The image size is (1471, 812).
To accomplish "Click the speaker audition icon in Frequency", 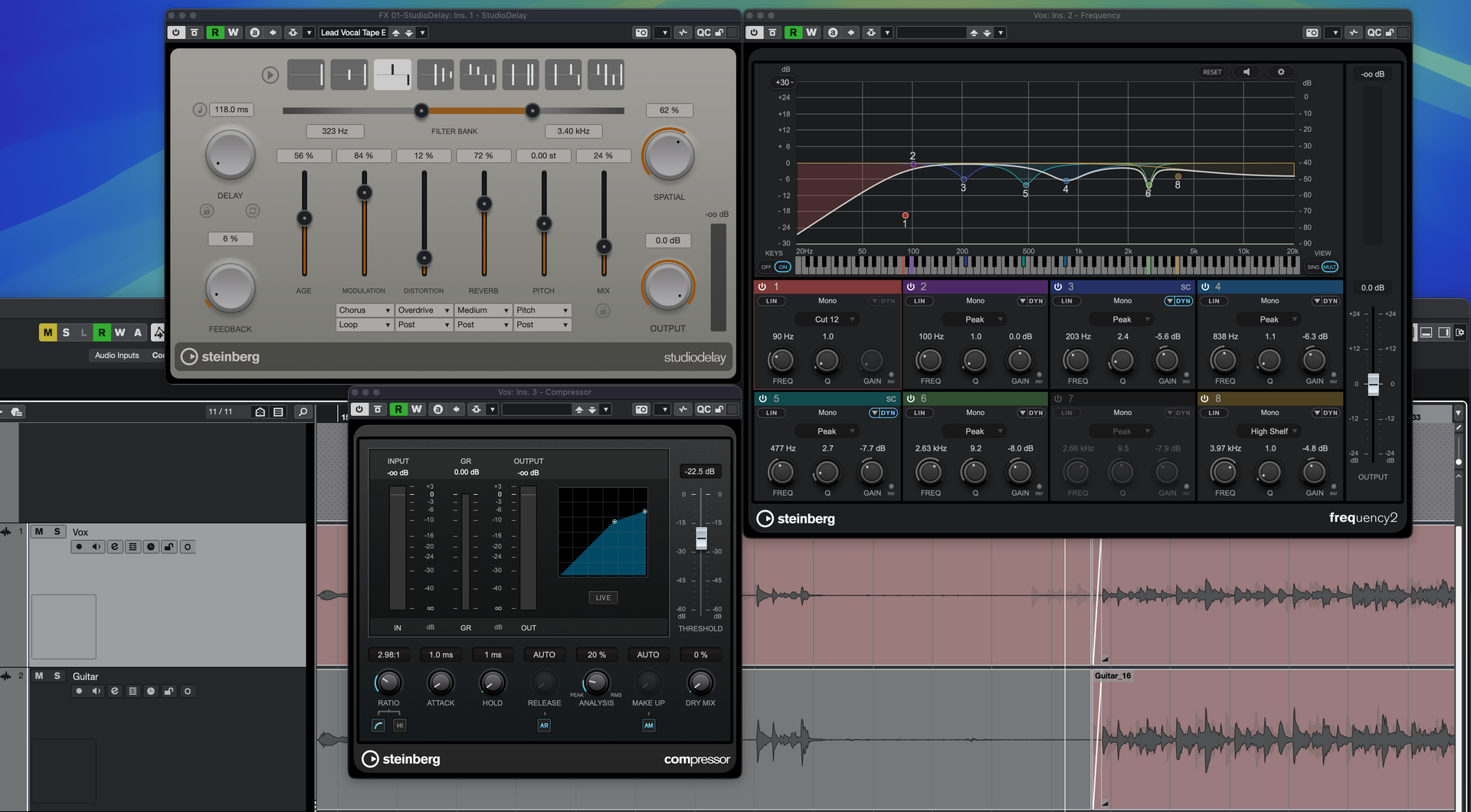I will coord(1247,72).
